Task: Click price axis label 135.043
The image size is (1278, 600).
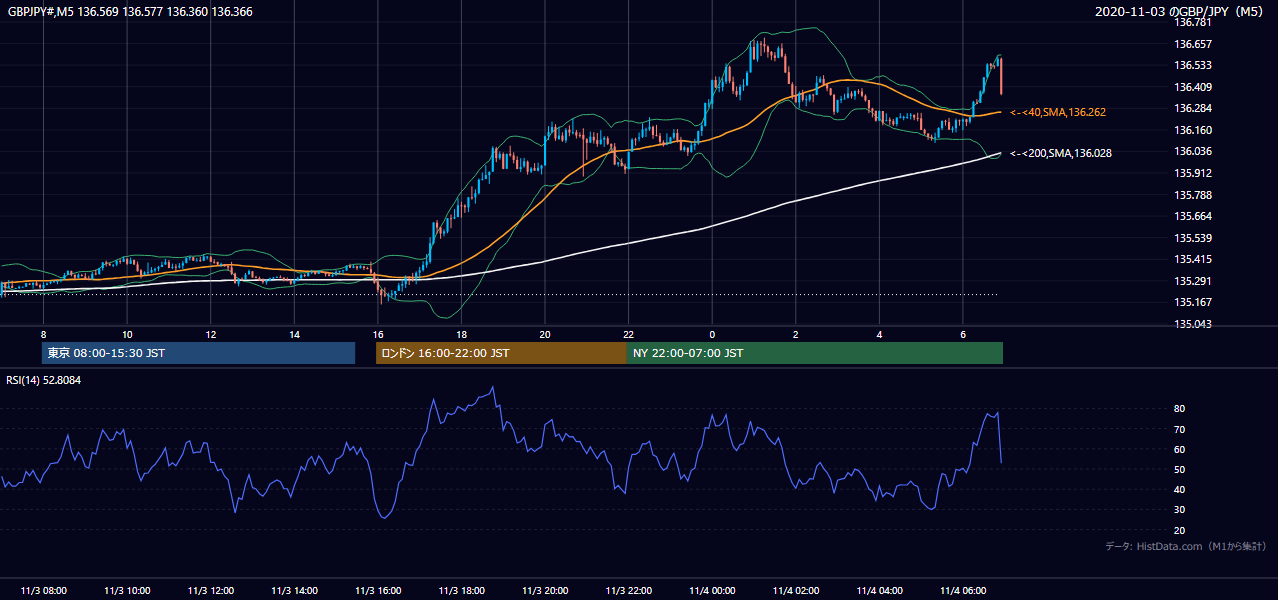Action: pyautogui.click(x=1194, y=324)
